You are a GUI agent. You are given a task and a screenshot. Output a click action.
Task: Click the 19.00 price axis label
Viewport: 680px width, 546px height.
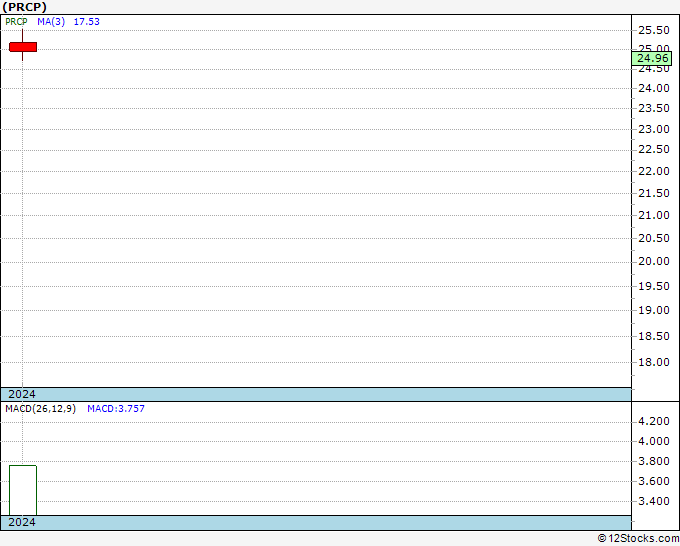pos(654,310)
